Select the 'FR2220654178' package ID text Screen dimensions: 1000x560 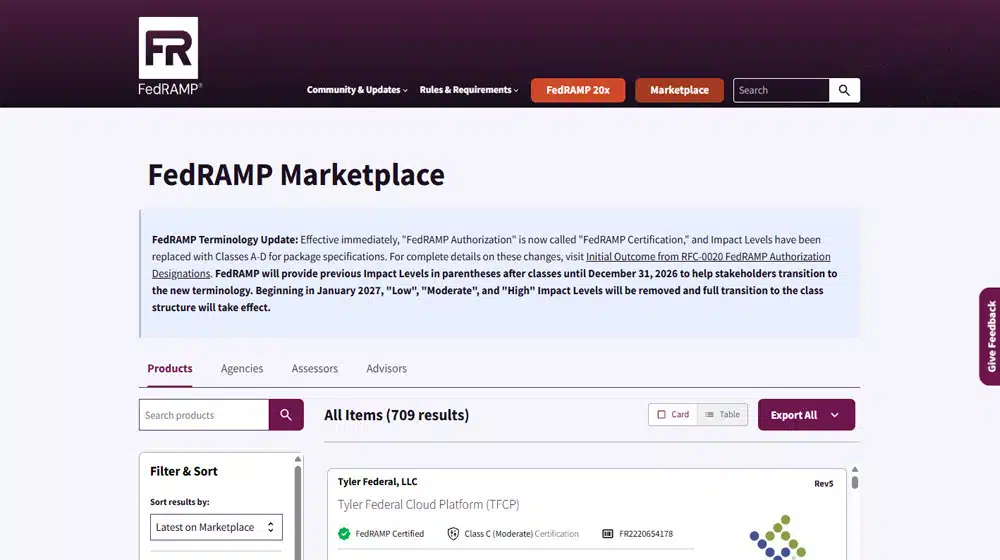(646, 534)
